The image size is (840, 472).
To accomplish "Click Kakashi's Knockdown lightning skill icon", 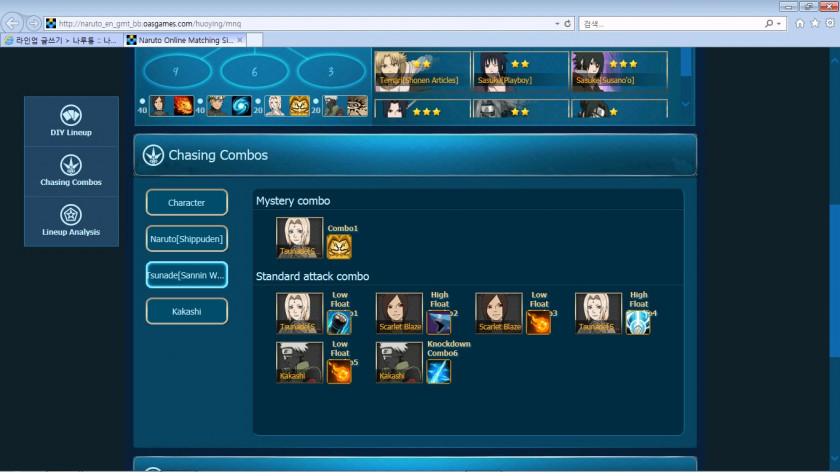I will click(x=438, y=371).
